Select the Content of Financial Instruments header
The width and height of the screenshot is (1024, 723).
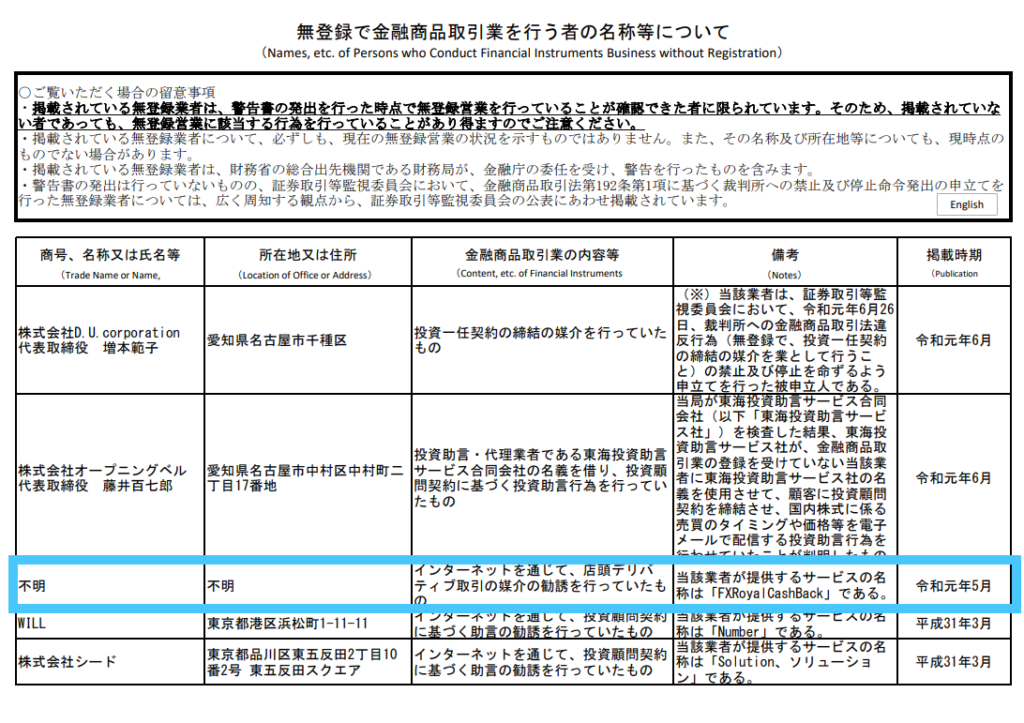[x=541, y=262]
